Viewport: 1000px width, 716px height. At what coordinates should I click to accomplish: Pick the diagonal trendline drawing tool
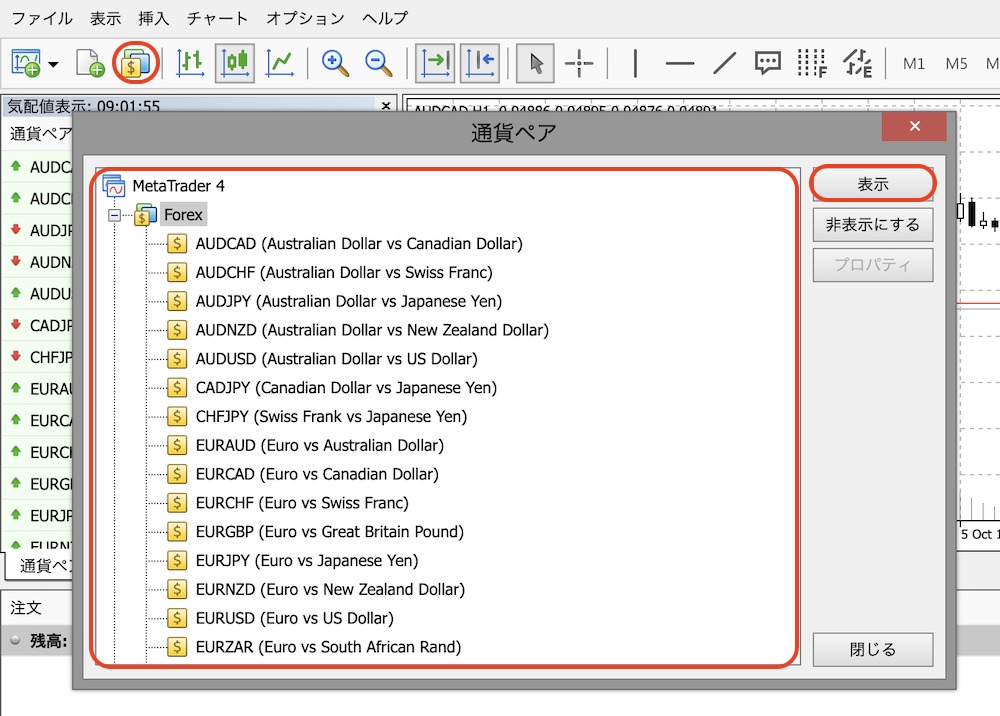click(724, 63)
